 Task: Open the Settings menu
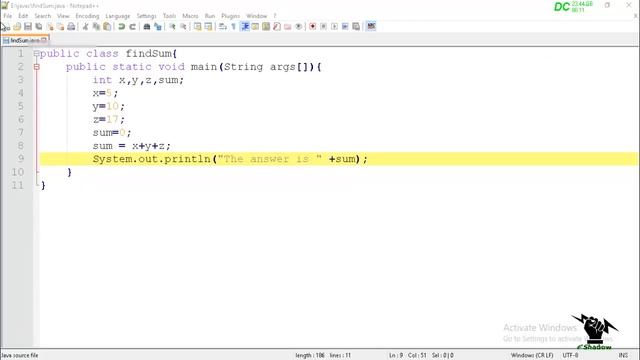click(146, 16)
